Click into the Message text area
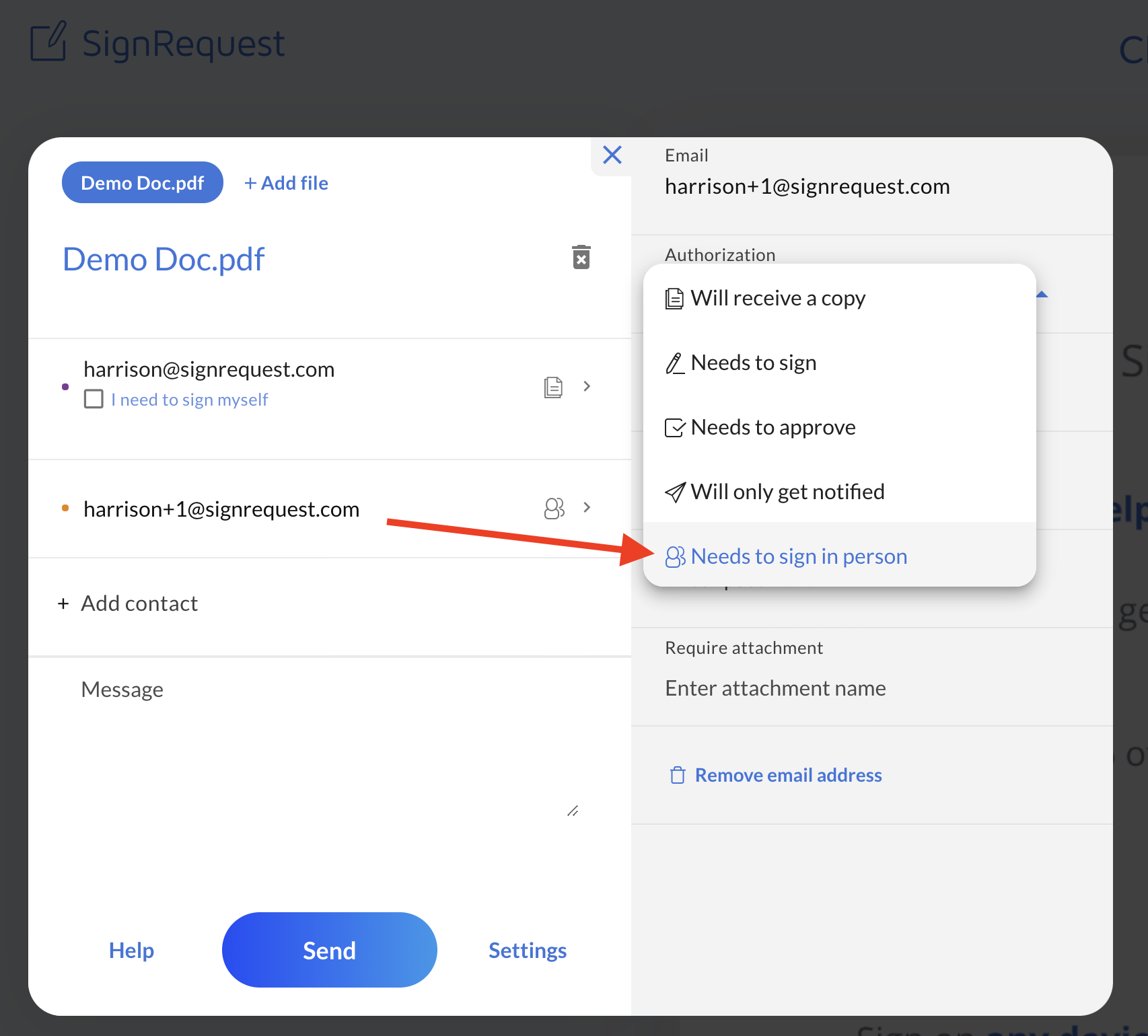 [x=330, y=747]
